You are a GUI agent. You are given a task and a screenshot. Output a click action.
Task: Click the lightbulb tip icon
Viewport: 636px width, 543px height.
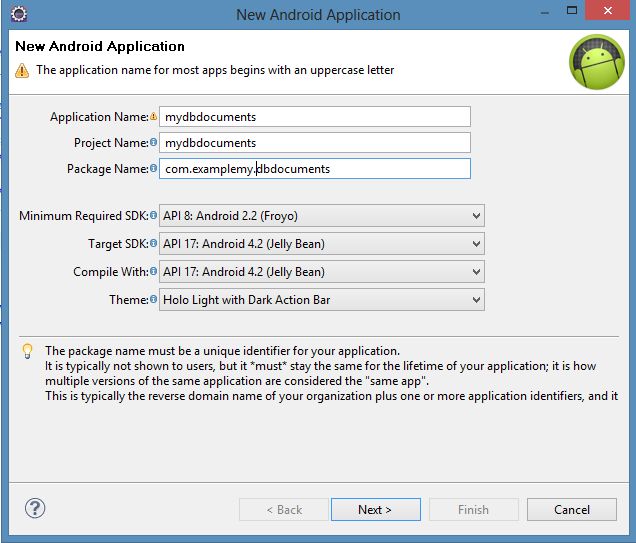[x=27, y=351]
